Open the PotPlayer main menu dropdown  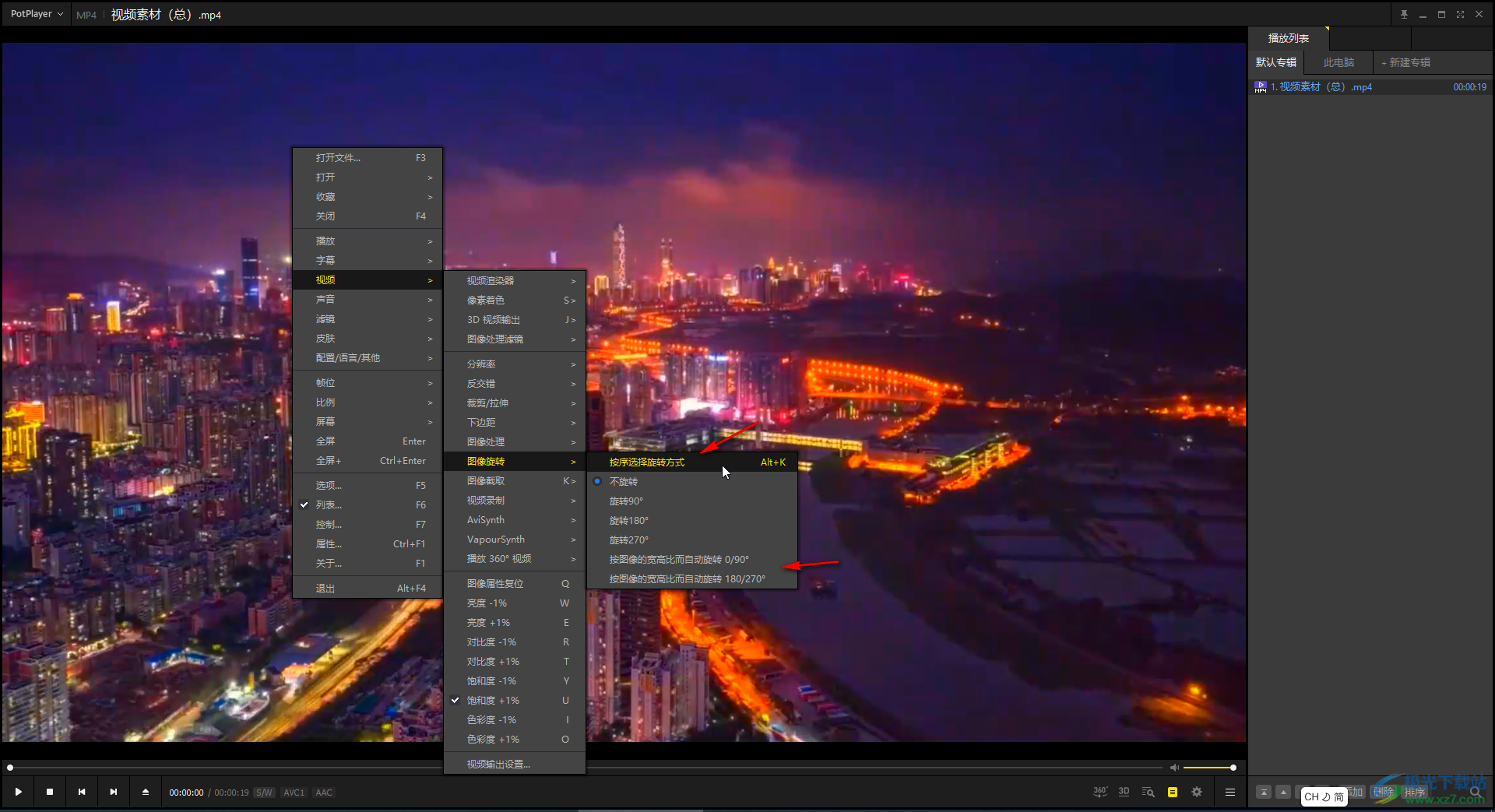pyautogui.click(x=37, y=14)
